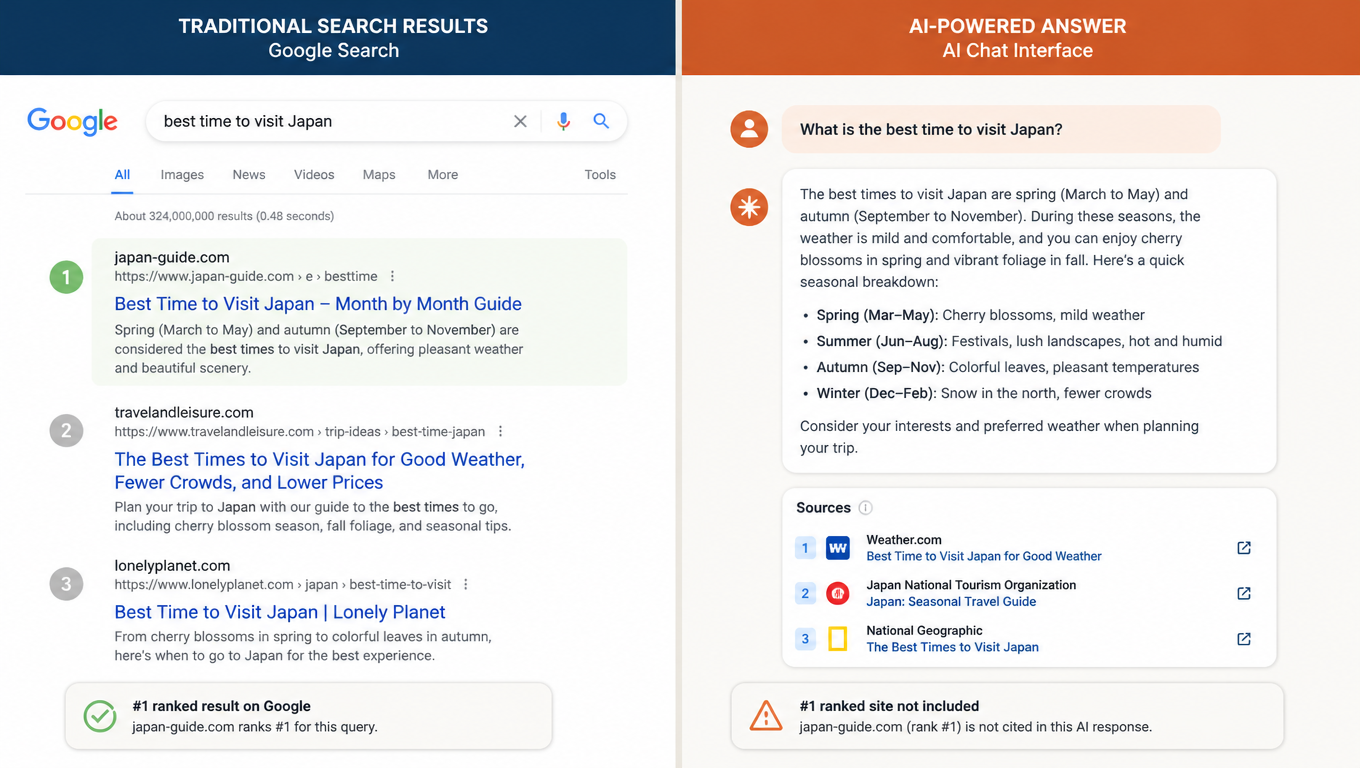Open the National Geographic source external link

(x=1244, y=639)
